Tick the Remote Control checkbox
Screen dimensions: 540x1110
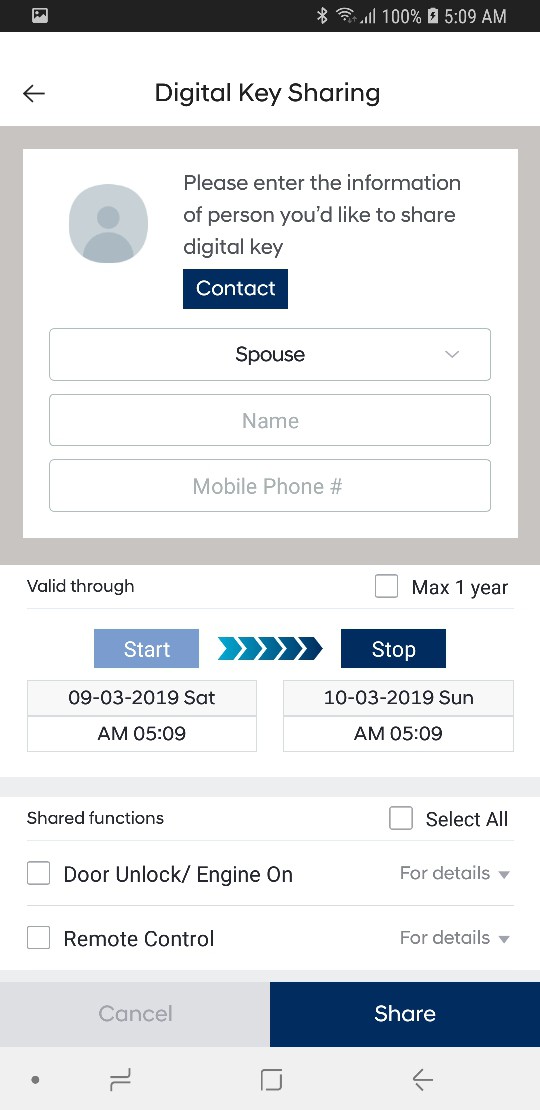tap(38, 938)
